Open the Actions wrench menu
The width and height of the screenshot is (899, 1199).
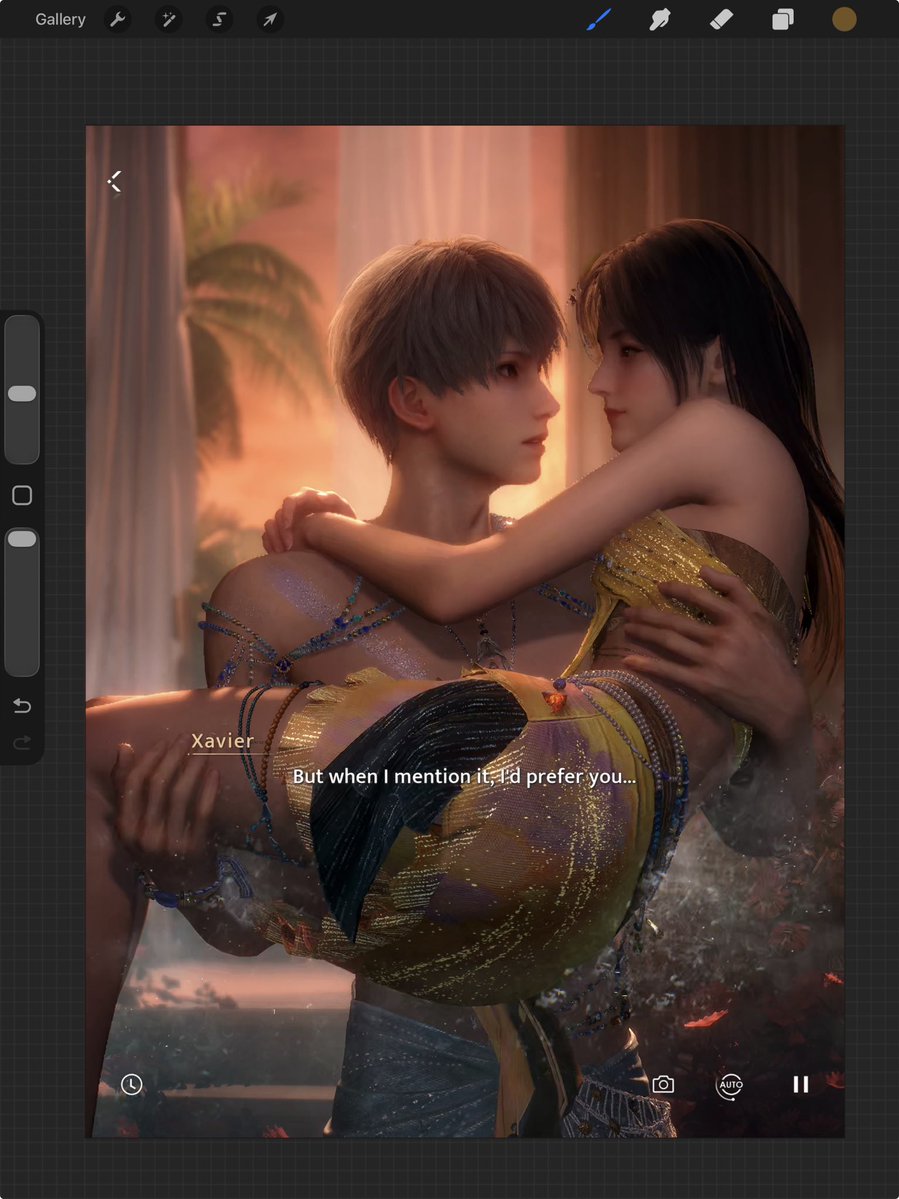tap(117, 19)
